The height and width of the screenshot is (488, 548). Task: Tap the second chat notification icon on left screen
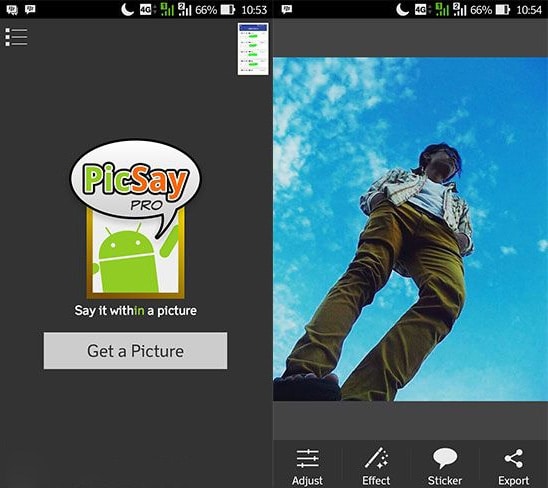click(x=30, y=9)
